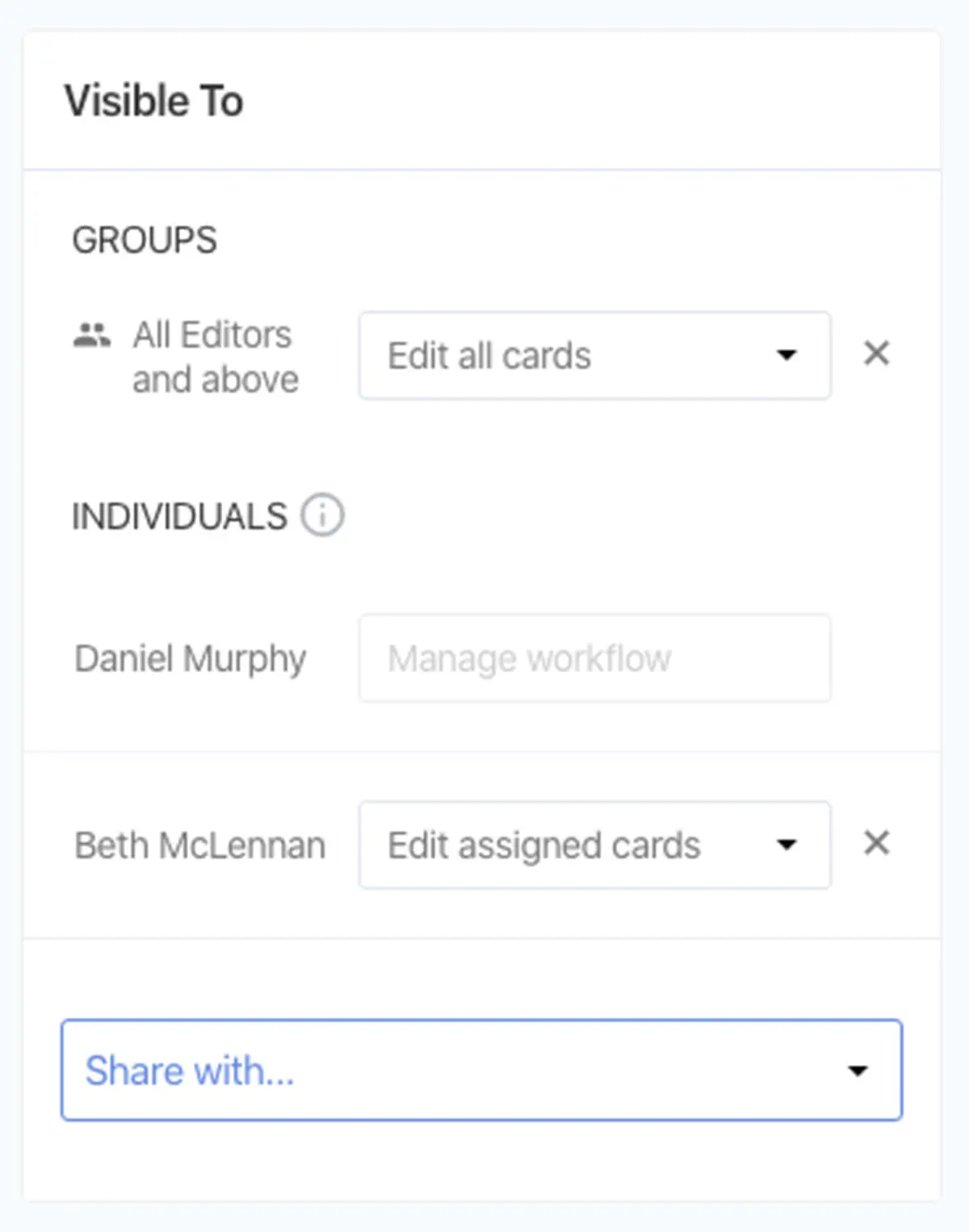969x1232 pixels.
Task: Open the Share with... dropdown
Action: [482, 1070]
